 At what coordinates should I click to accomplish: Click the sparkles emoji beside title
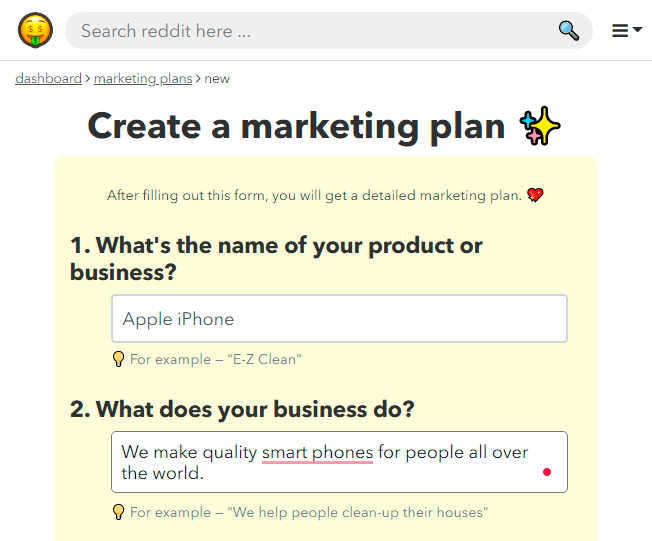pos(540,126)
